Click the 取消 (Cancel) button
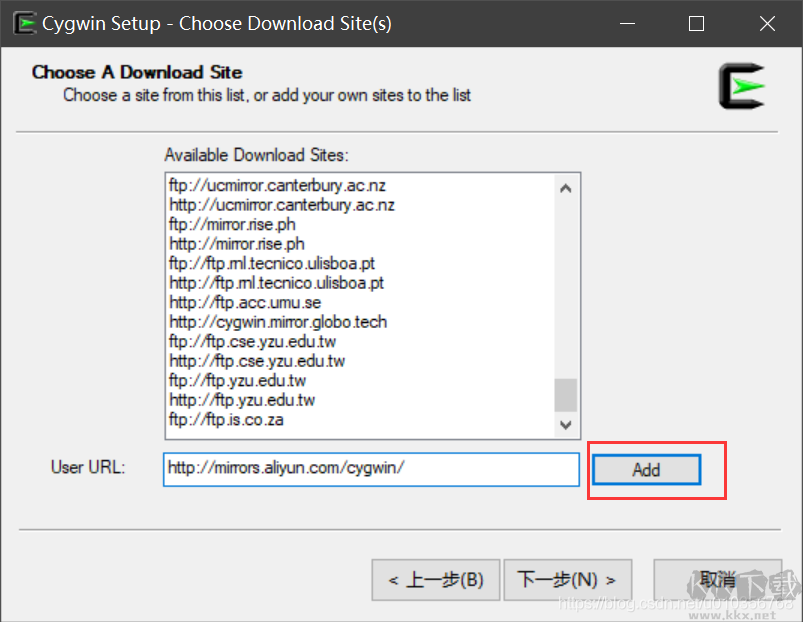Screen dimensions: 803x622 (x=720, y=580)
